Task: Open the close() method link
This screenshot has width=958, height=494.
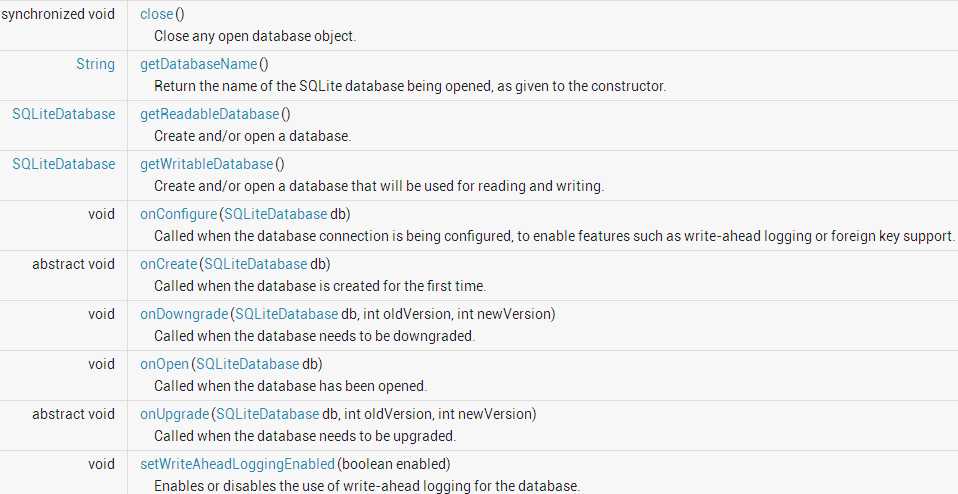Action: (156, 14)
